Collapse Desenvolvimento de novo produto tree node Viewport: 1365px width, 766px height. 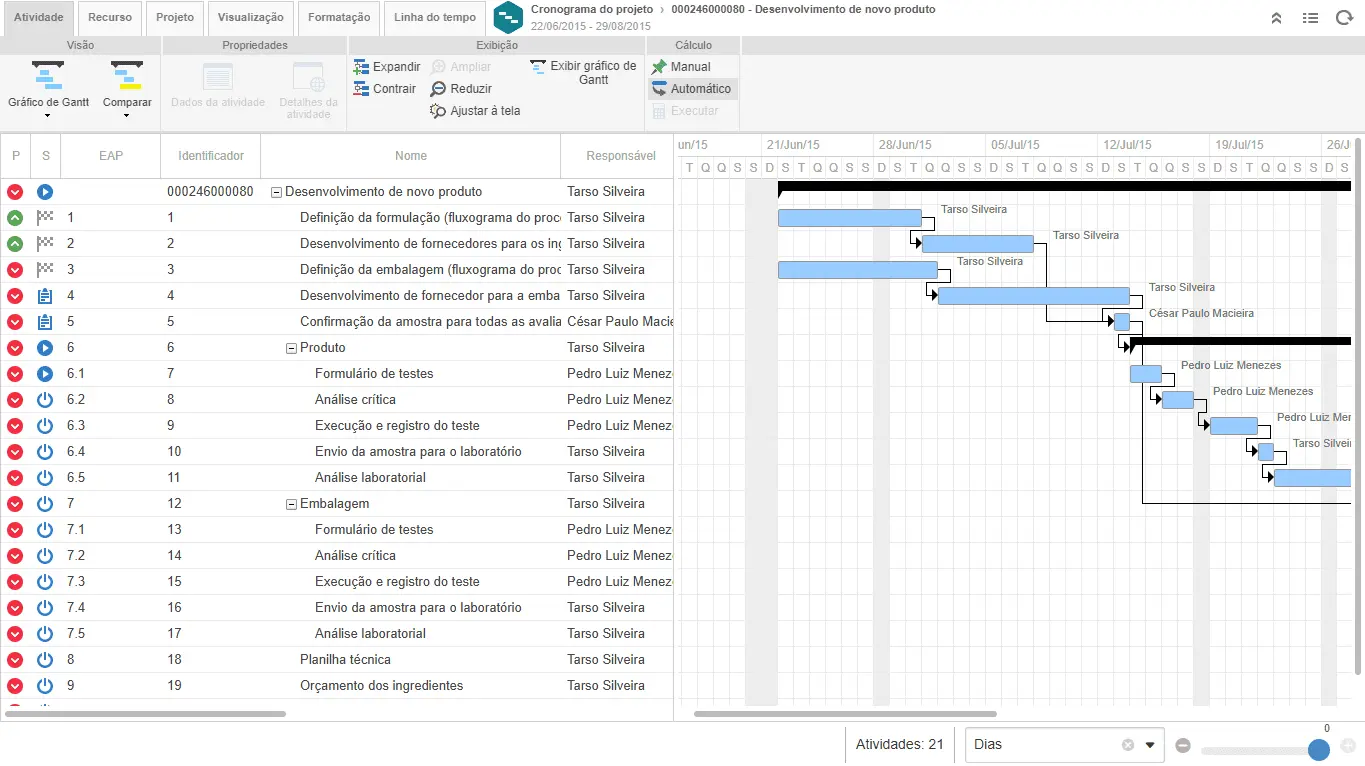[277, 192]
